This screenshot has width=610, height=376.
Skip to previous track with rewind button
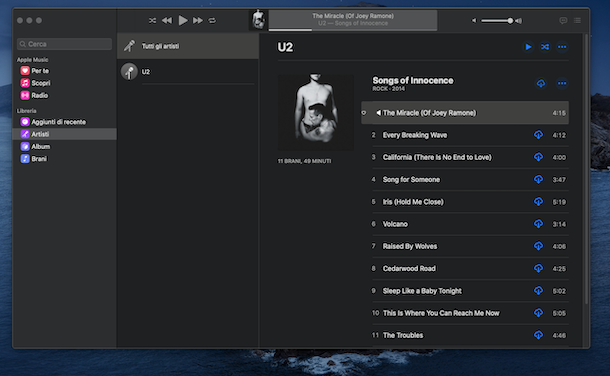167,20
